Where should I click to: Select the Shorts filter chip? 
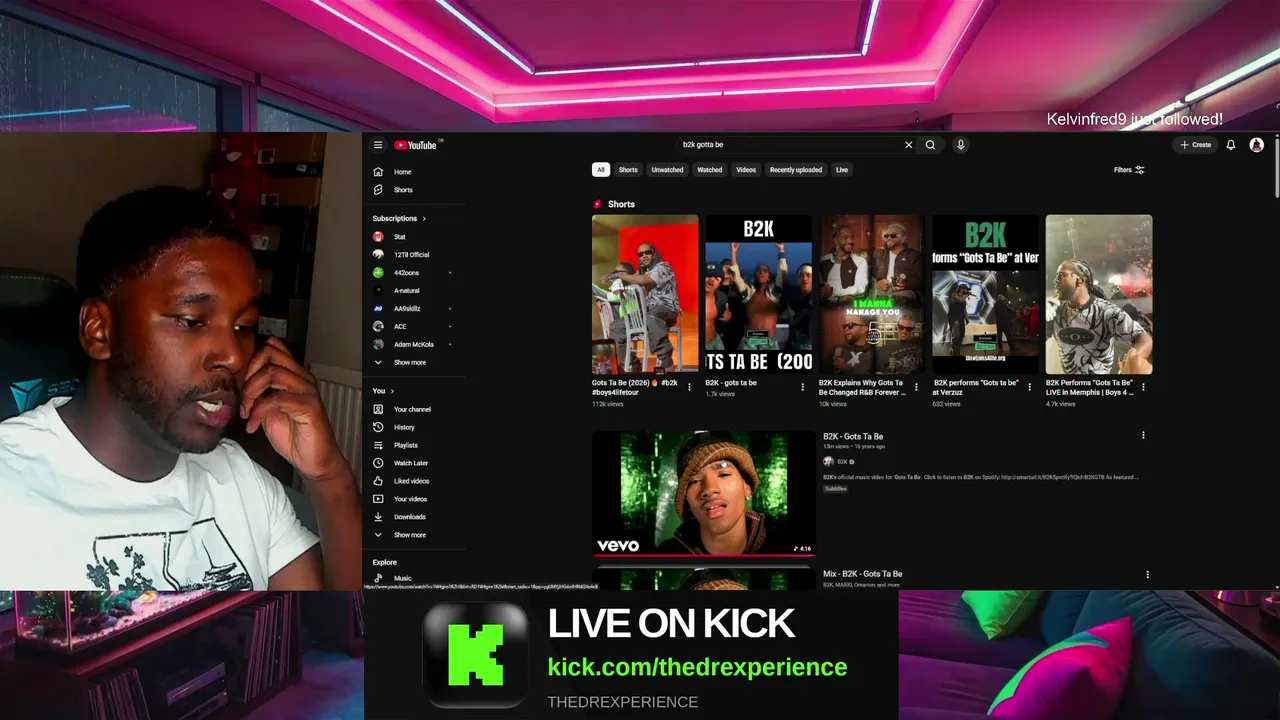coord(628,170)
